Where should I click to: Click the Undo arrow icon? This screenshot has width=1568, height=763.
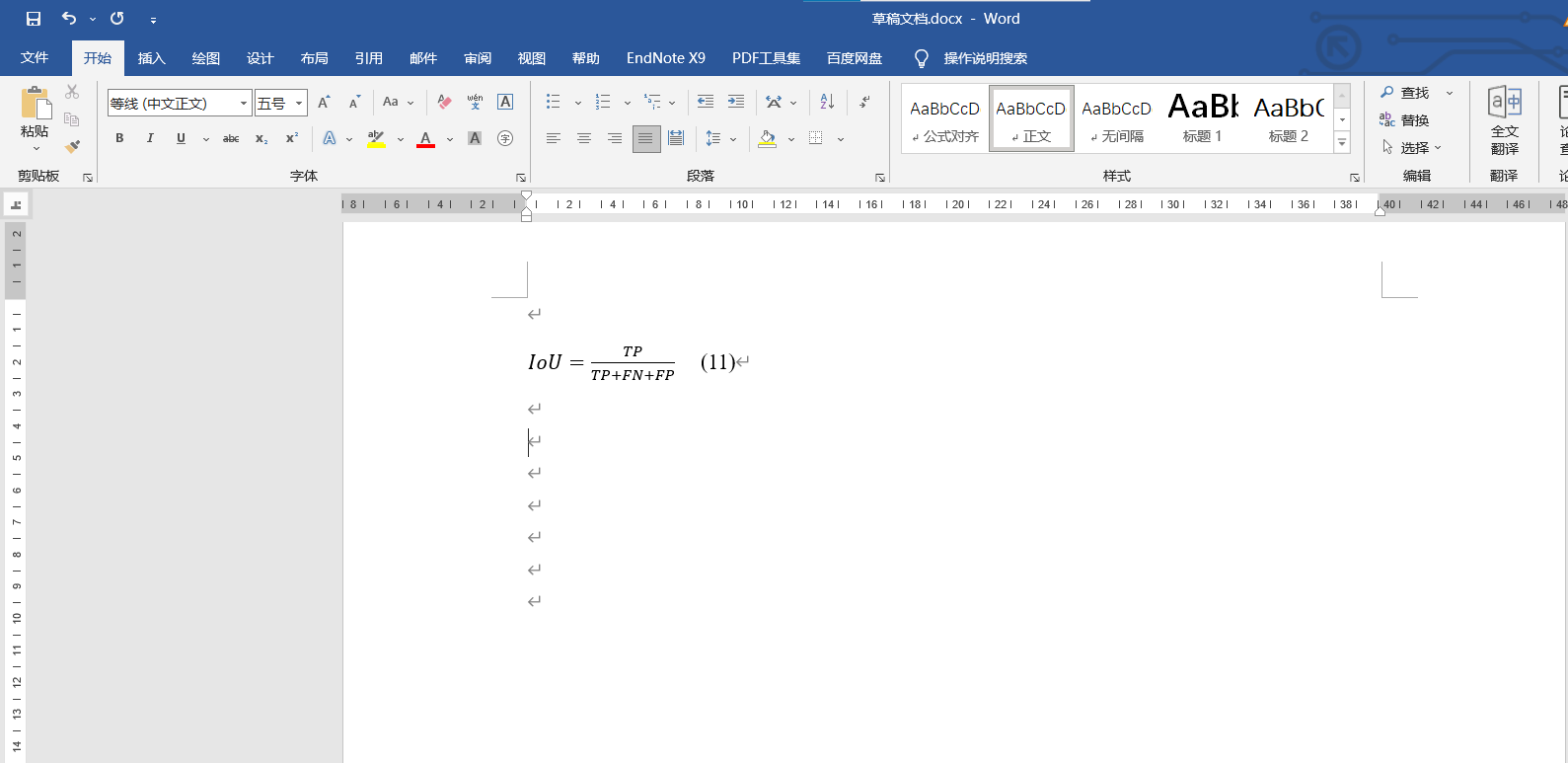68,19
